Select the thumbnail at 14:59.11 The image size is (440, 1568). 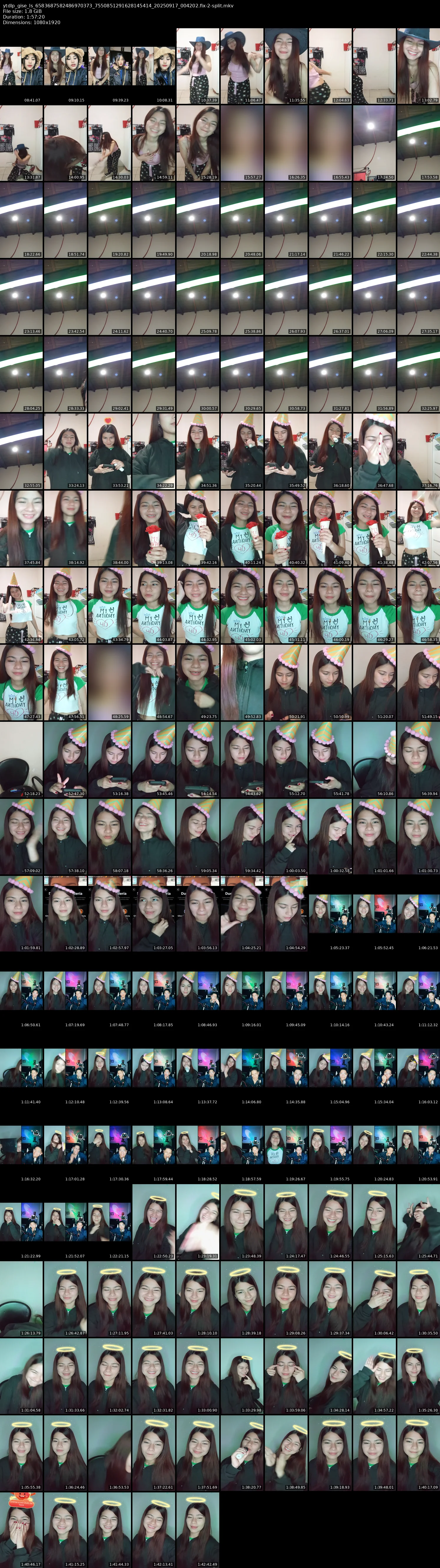coord(154,143)
